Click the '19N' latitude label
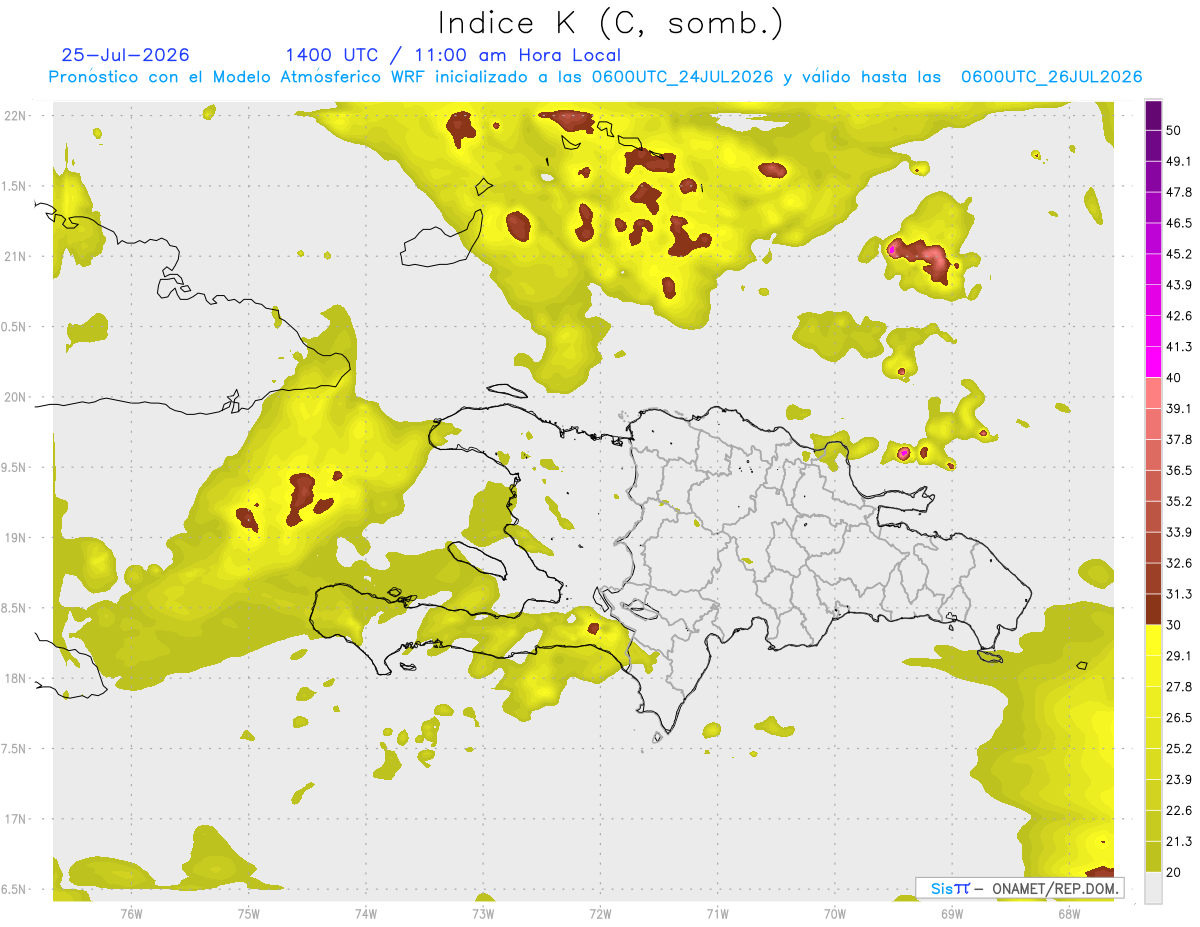The height and width of the screenshot is (927, 1200). click(x=15, y=538)
